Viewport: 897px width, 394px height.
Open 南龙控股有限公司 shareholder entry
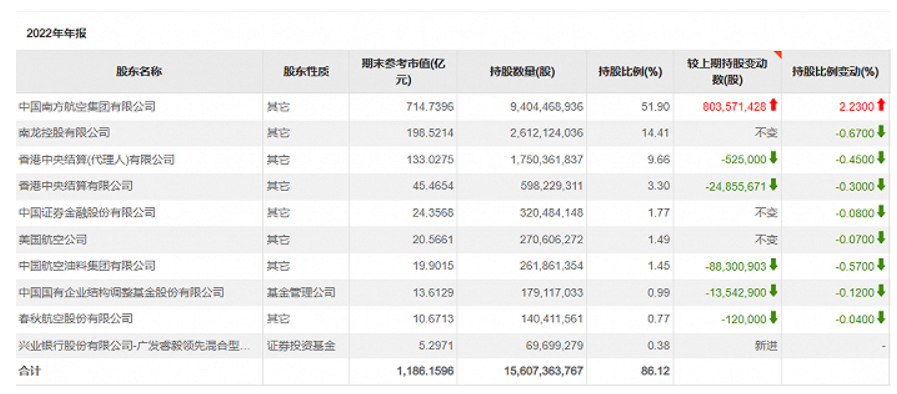point(64,133)
